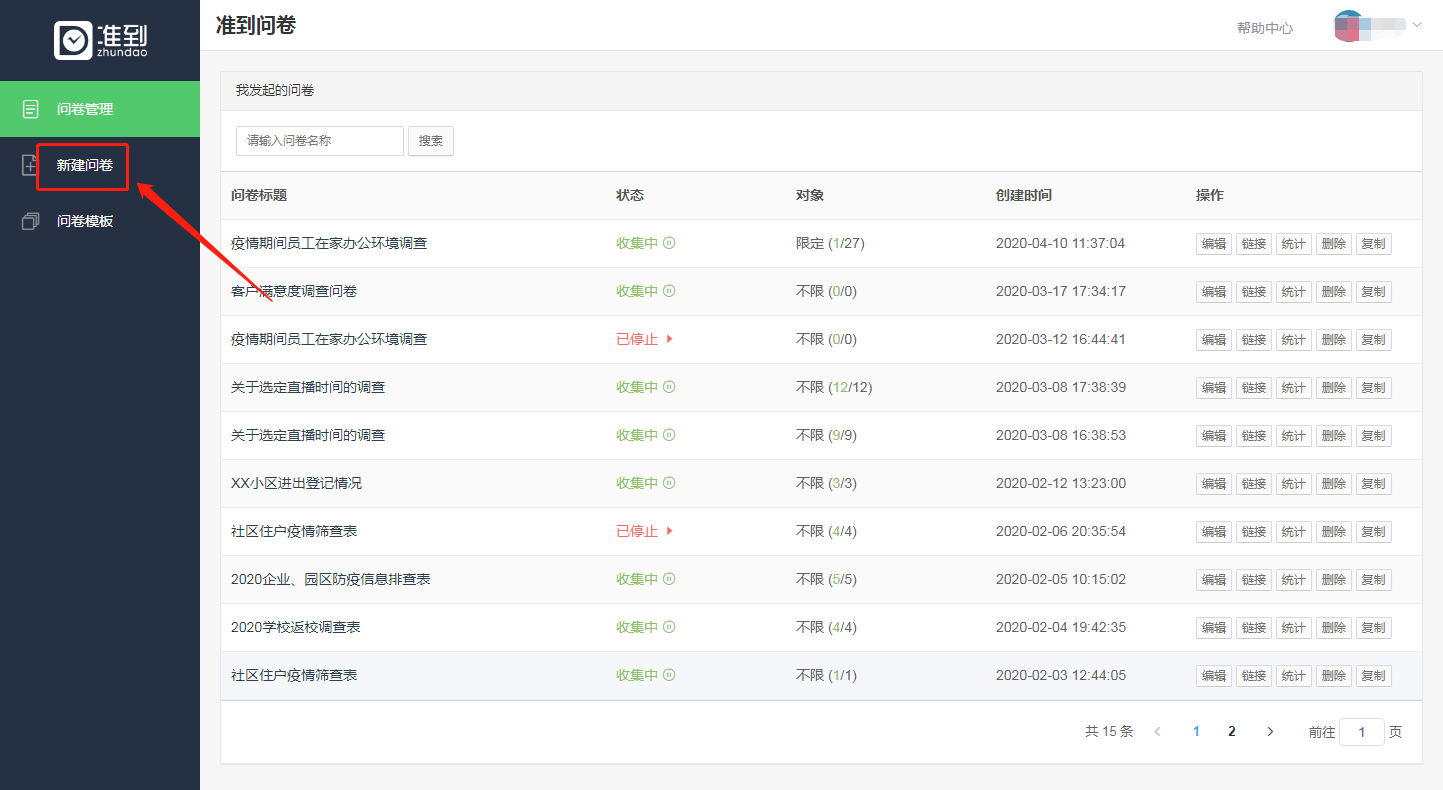The height and width of the screenshot is (790, 1443).
Task: Resume the stopped 社区住户疫情筛查表 survey
Action: coord(669,531)
